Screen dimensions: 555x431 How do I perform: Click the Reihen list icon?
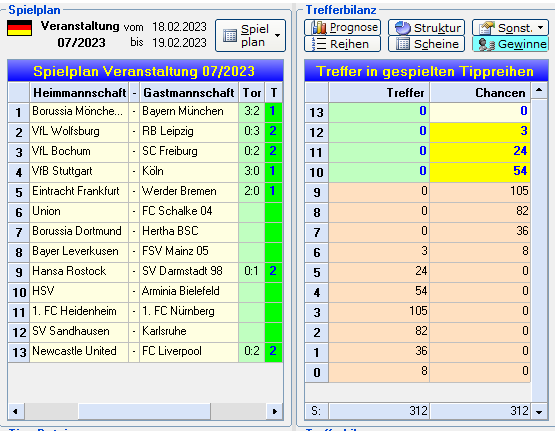pos(319,44)
